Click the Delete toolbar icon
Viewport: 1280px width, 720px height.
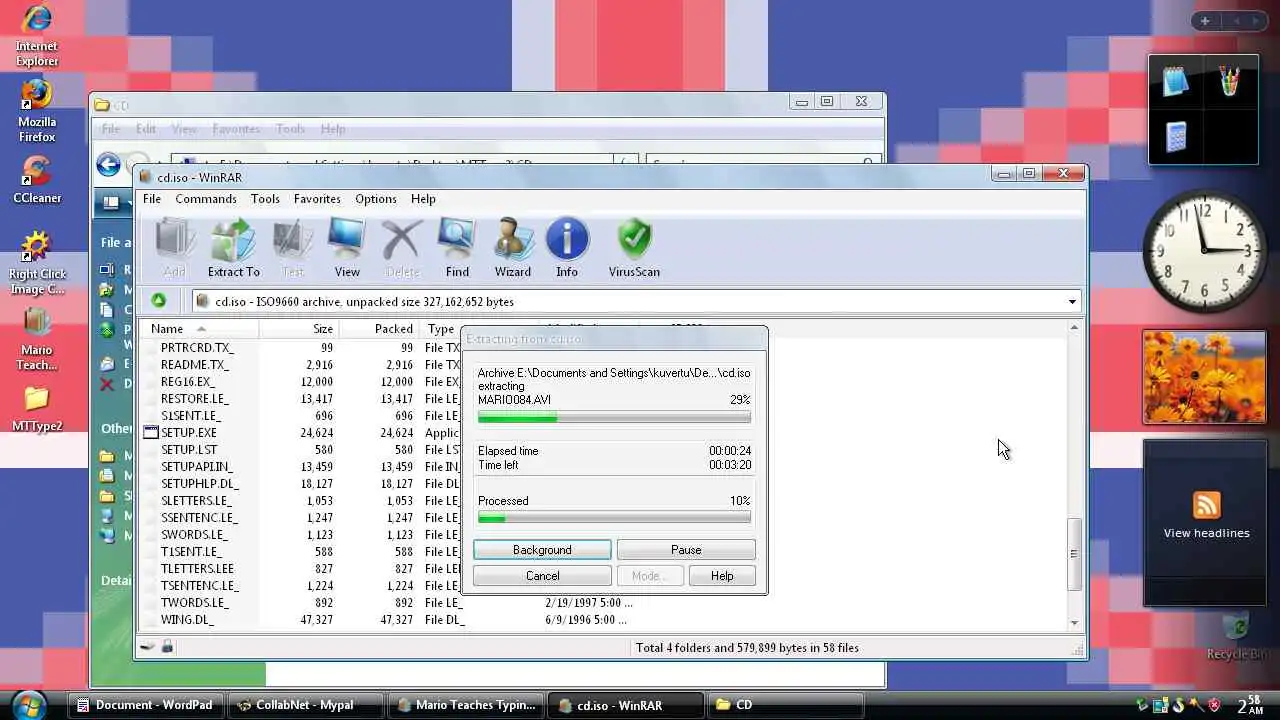[402, 248]
